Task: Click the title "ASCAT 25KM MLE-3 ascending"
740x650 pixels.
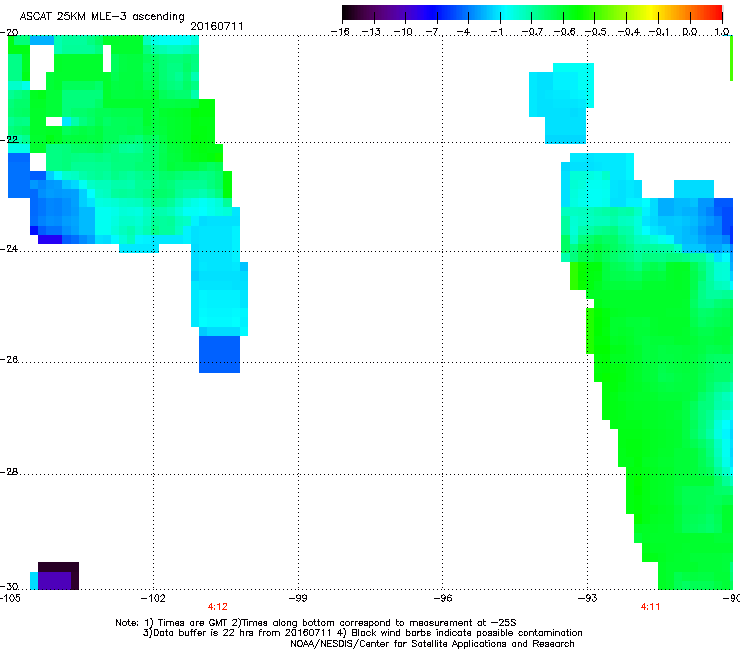Action: (102, 16)
